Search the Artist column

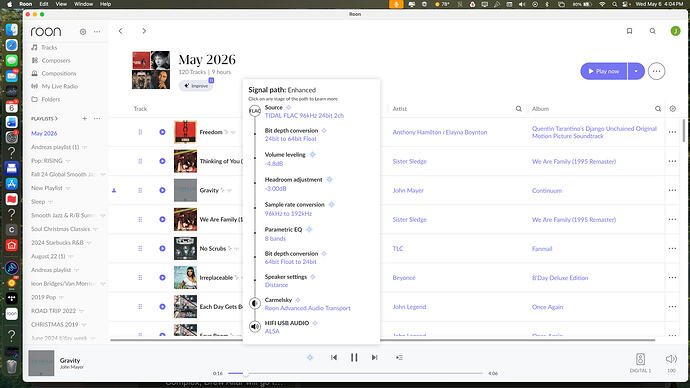(518, 109)
